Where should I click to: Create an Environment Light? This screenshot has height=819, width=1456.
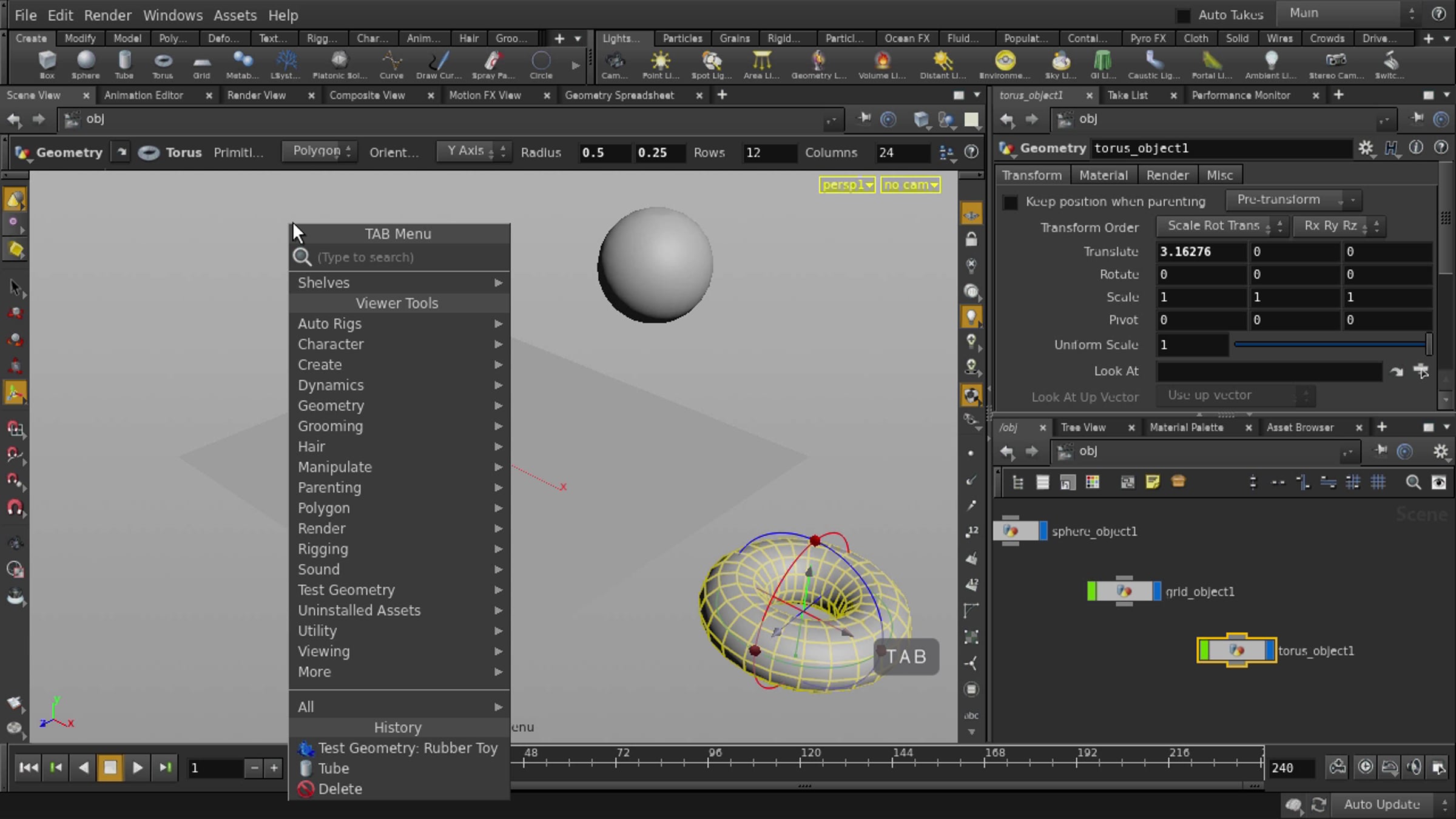coord(1005,65)
